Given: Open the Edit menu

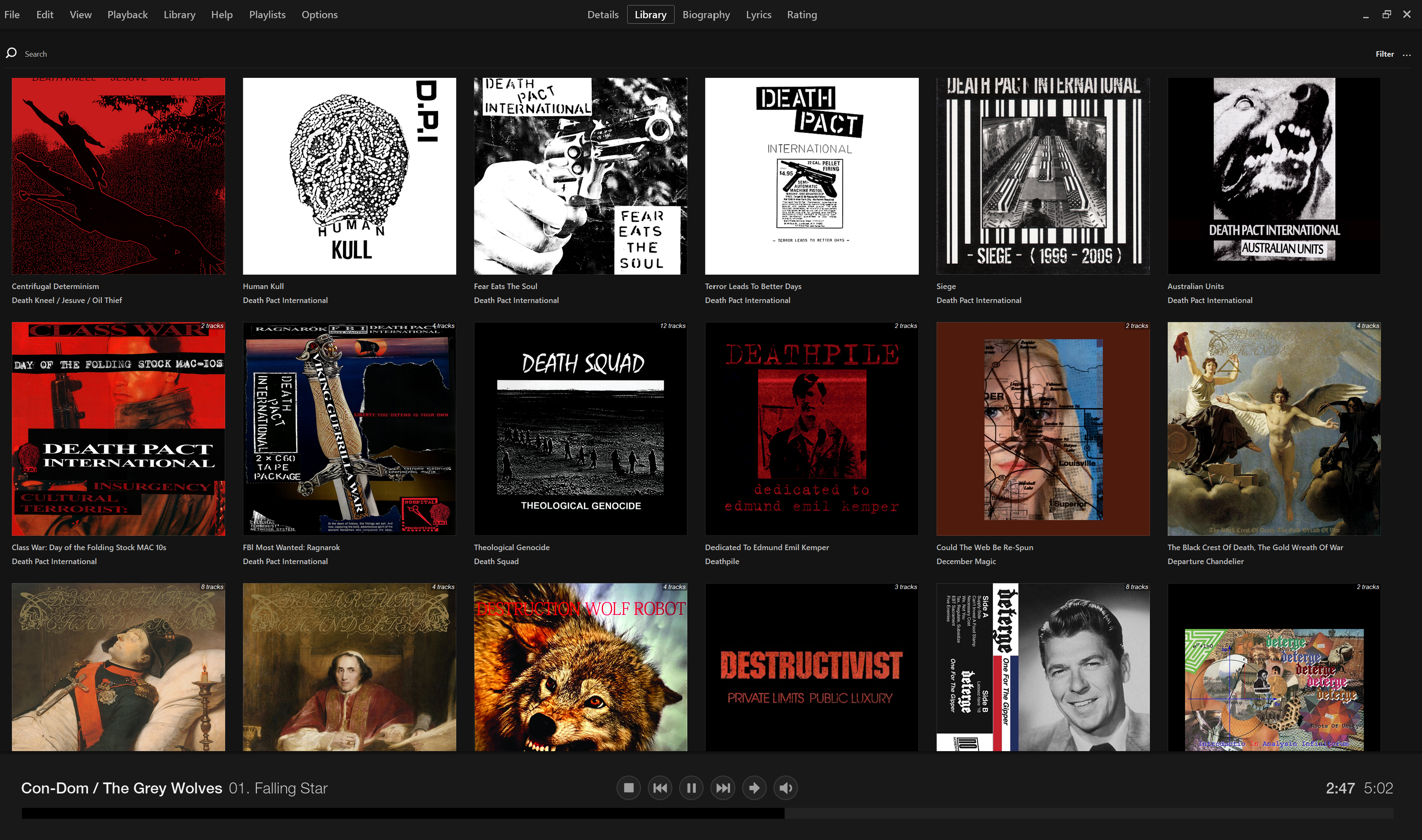Looking at the screenshot, I should click(45, 15).
